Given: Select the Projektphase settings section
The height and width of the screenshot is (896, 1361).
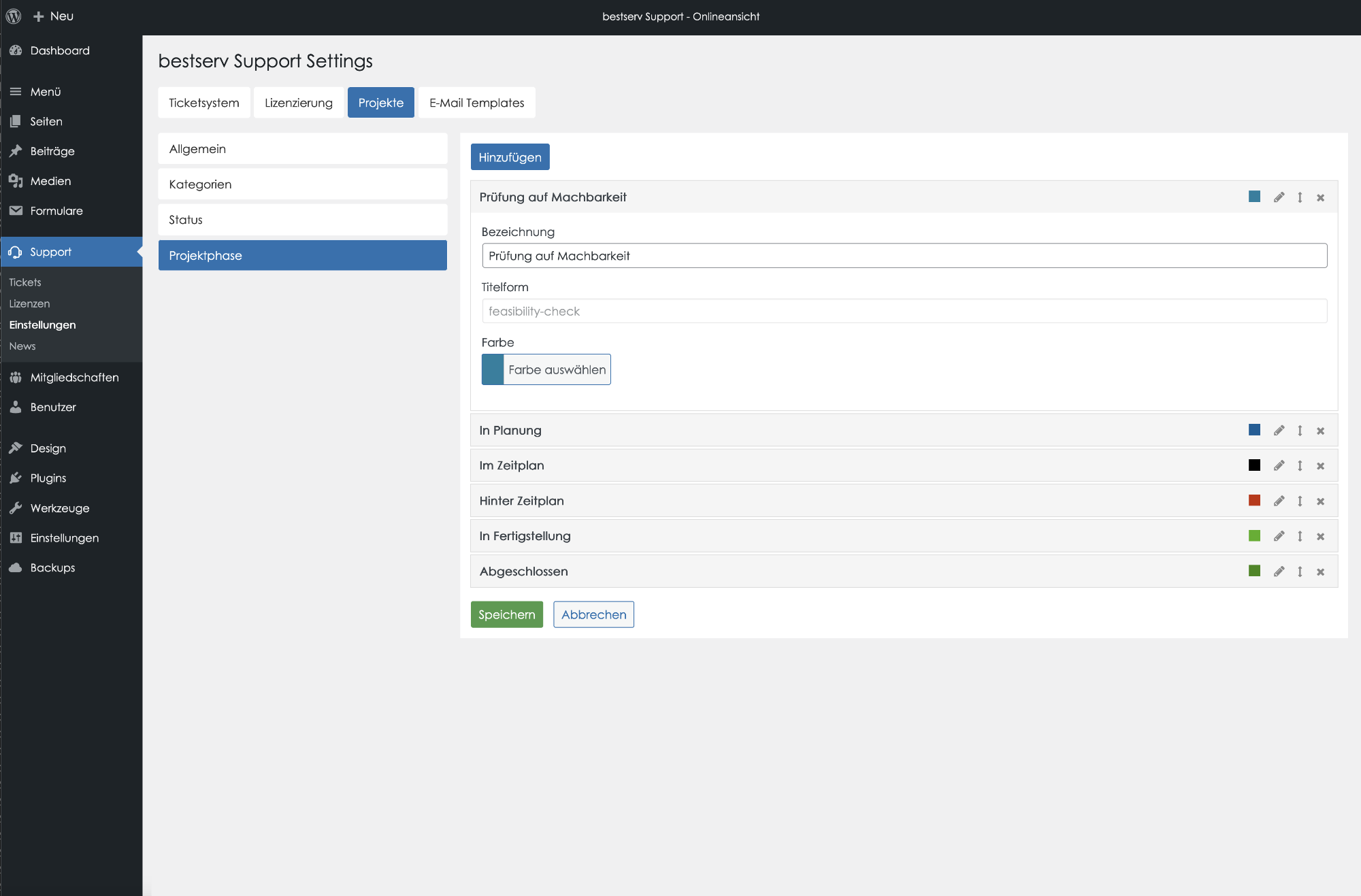Looking at the screenshot, I should coord(303,255).
